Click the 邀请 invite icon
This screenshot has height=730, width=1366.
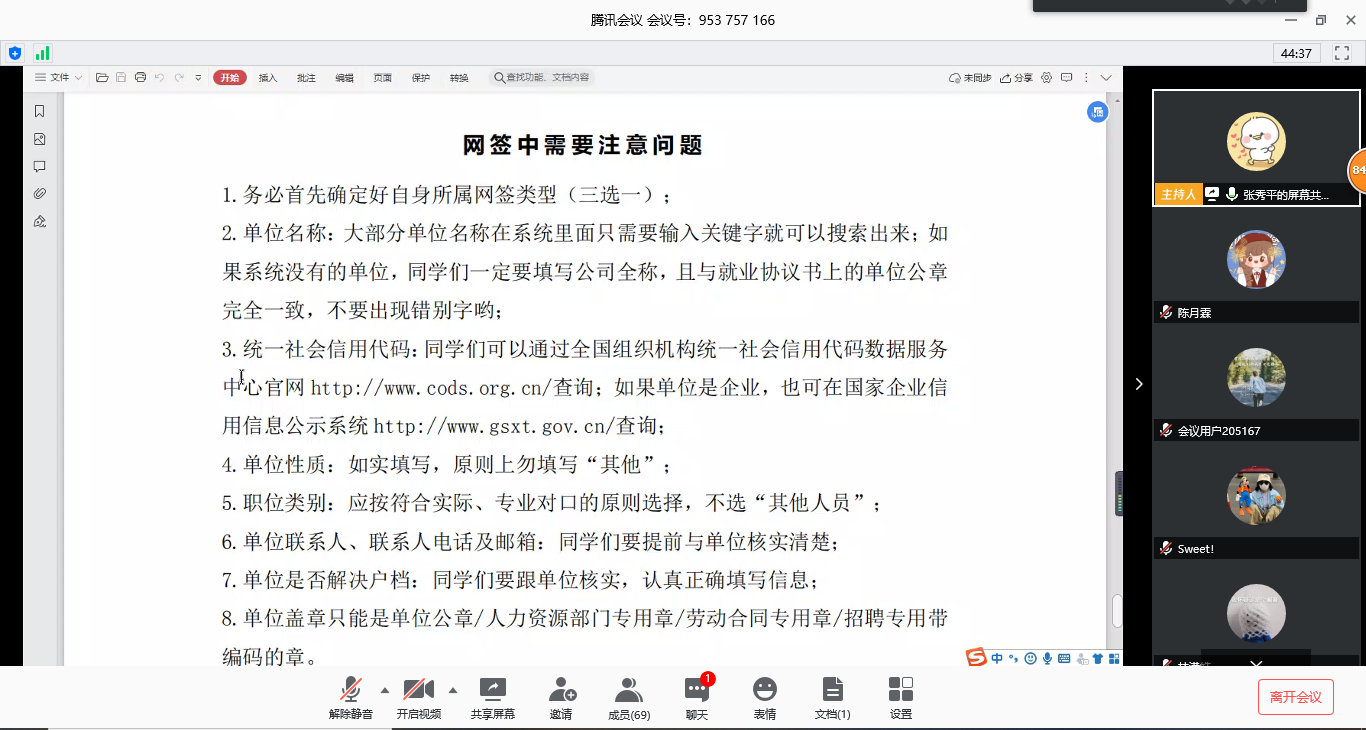(561, 697)
